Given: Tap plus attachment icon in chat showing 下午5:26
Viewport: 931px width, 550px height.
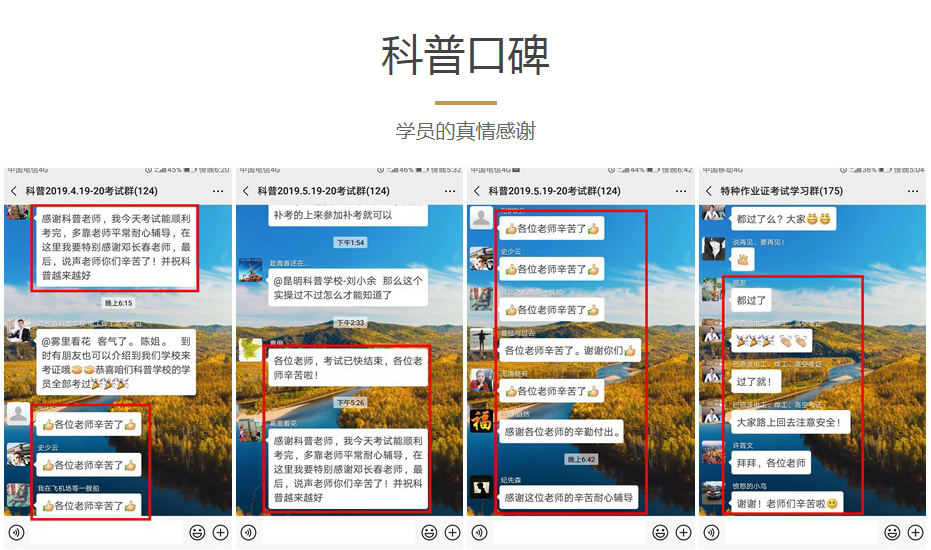Looking at the screenshot, I should coord(452,533).
